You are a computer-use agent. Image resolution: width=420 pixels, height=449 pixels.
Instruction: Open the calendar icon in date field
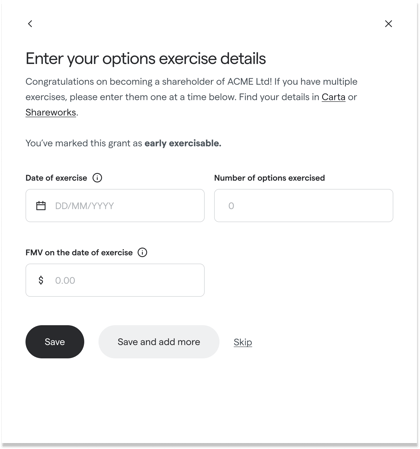point(41,206)
